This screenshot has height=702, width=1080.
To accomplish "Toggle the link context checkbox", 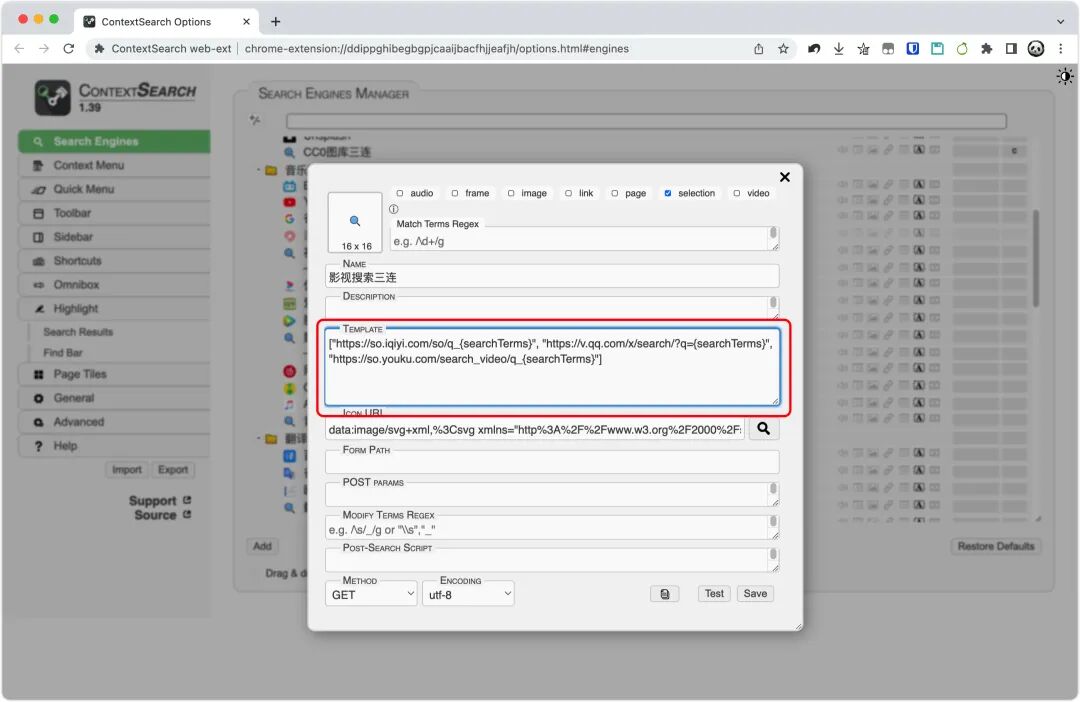I will tap(568, 194).
